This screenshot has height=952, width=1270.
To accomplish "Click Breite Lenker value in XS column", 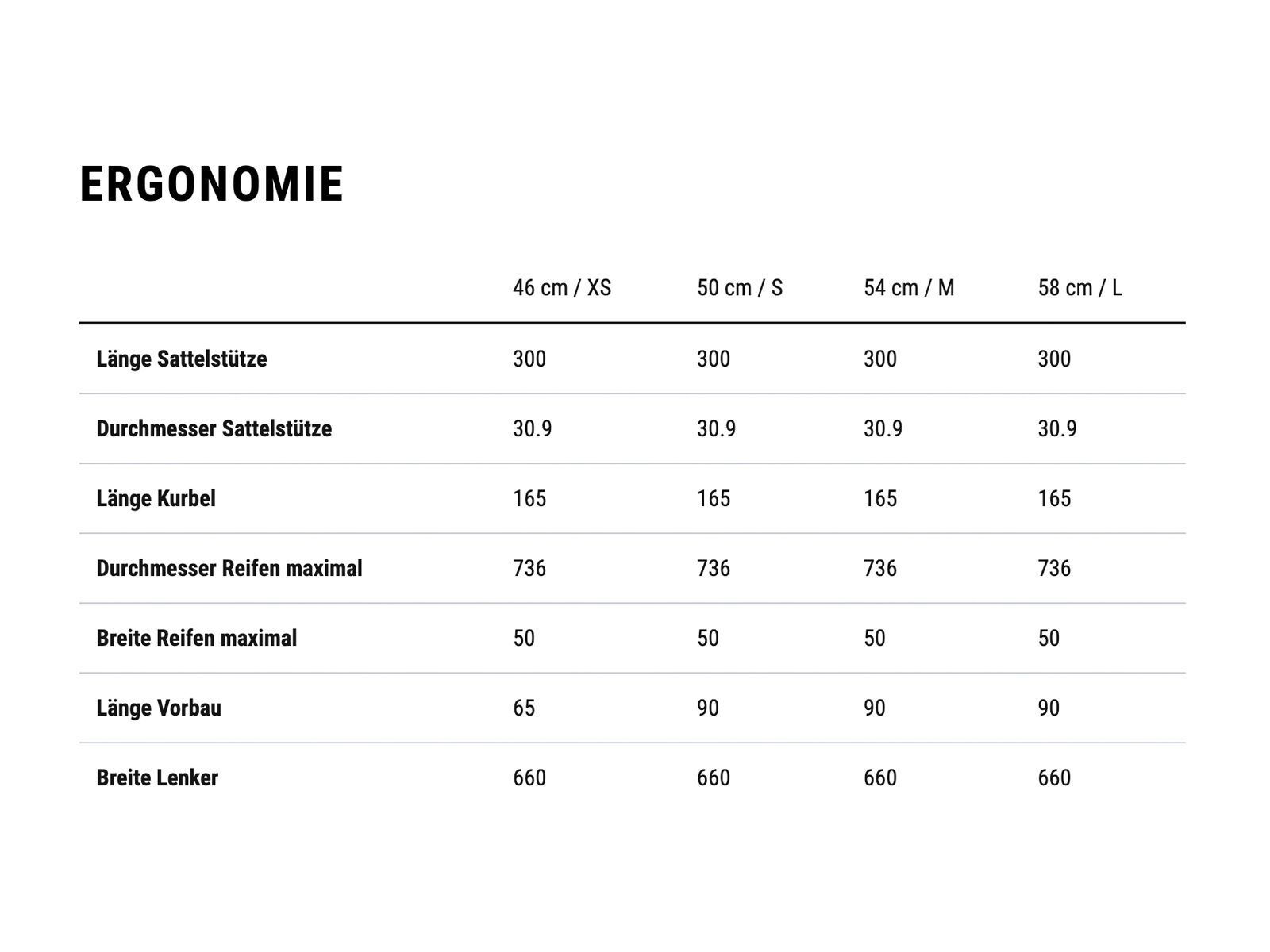I will (x=529, y=777).
